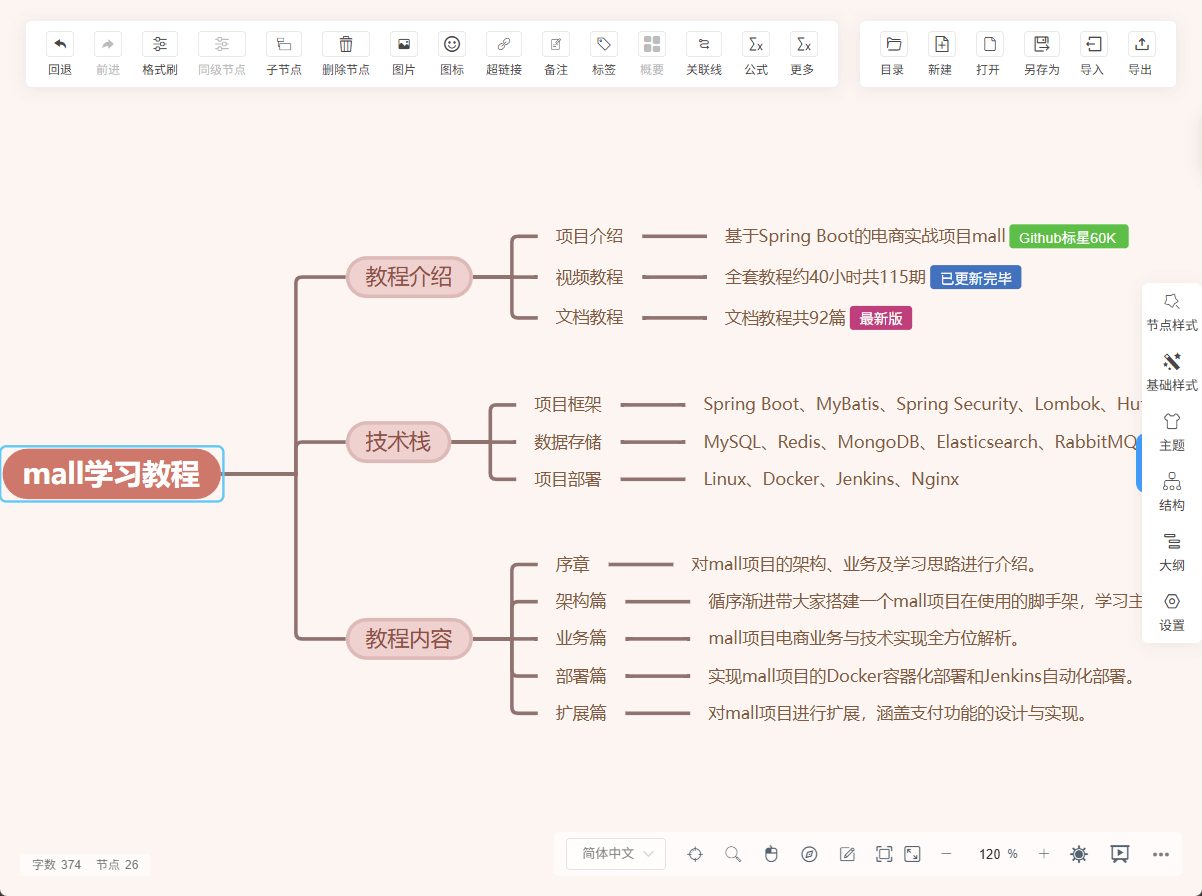The image size is (1202, 896).
Task: Toggle read-only edit mode icon
Action: click(847, 854)
